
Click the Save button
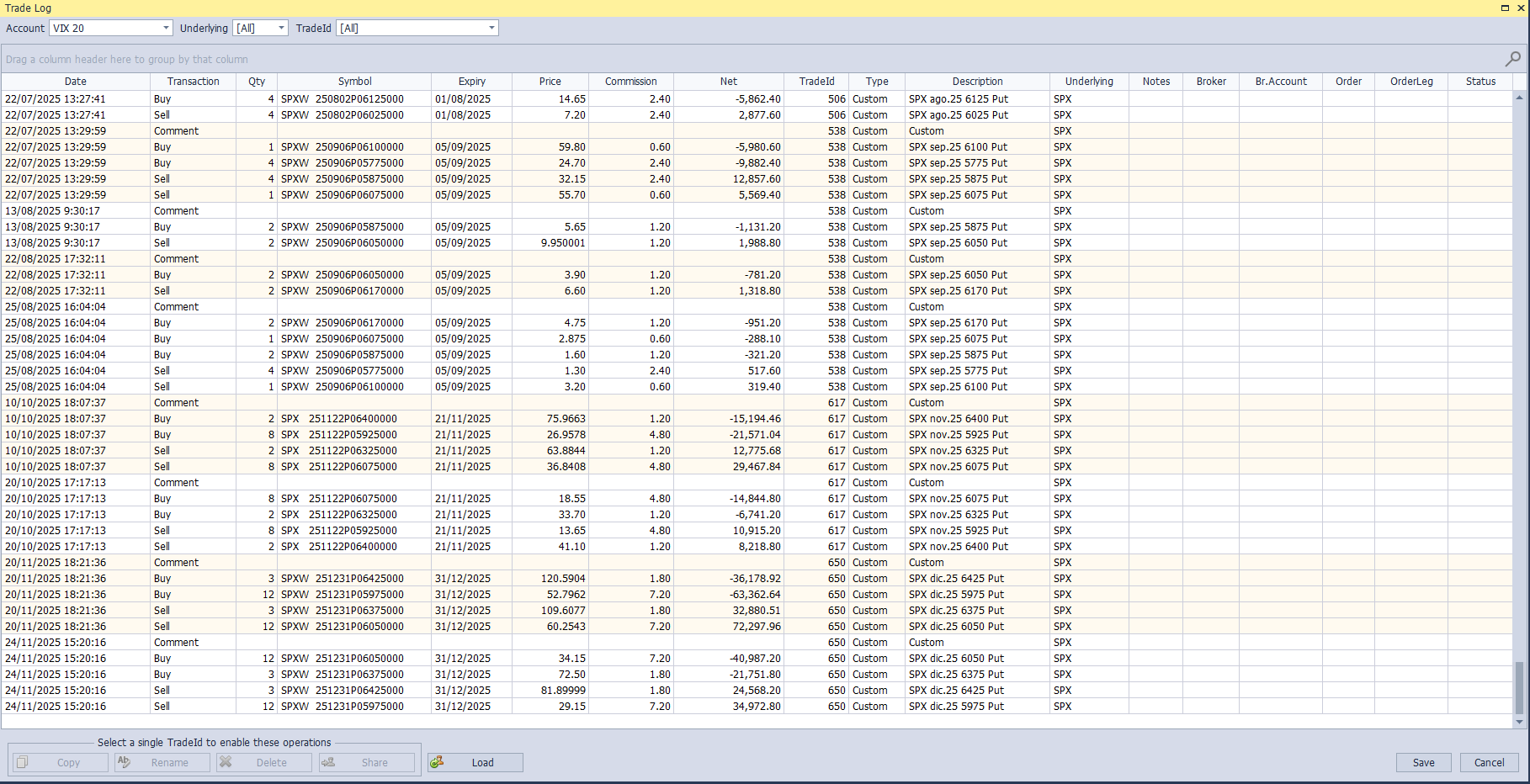[x=1424, y=762]
